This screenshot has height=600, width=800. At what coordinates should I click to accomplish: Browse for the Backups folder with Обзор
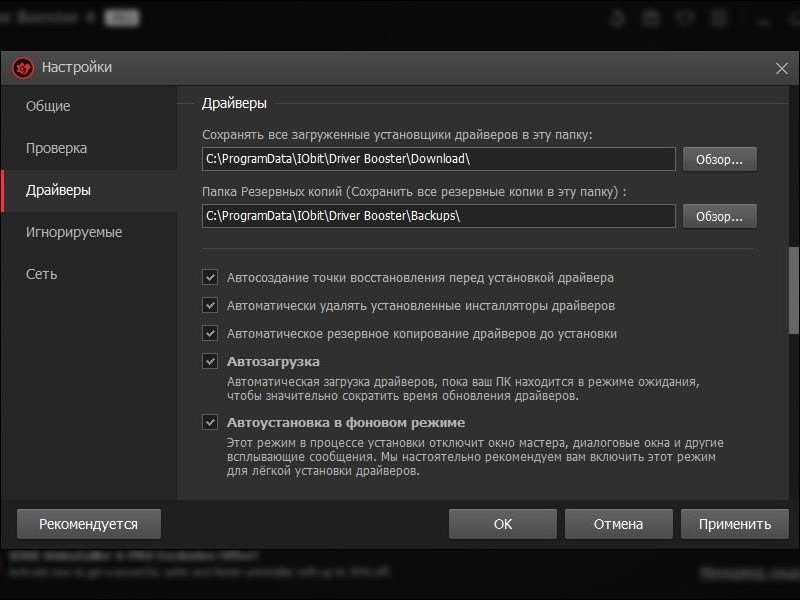coord(719,216)
